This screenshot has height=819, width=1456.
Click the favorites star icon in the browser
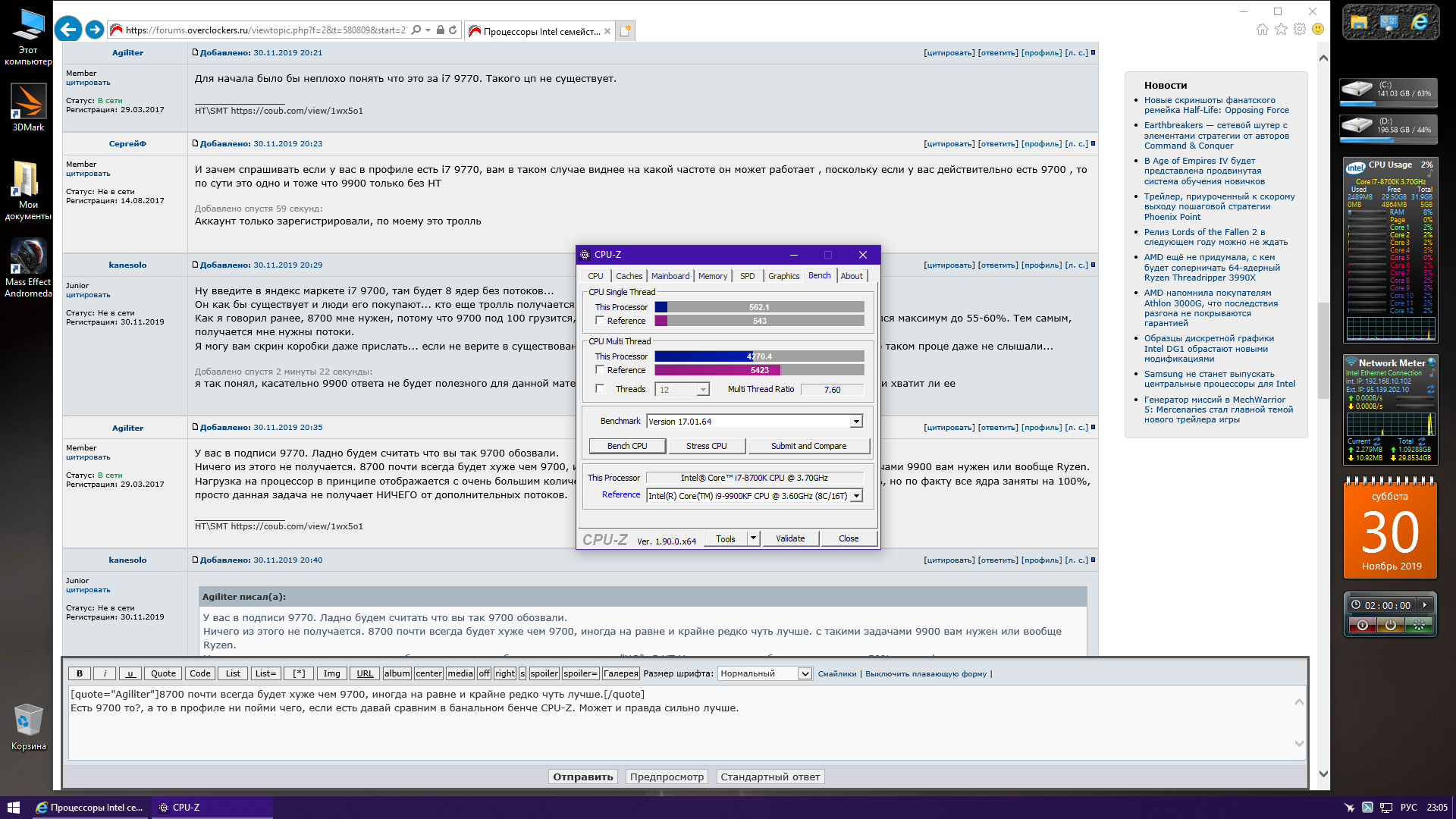tap(1281, 30)
